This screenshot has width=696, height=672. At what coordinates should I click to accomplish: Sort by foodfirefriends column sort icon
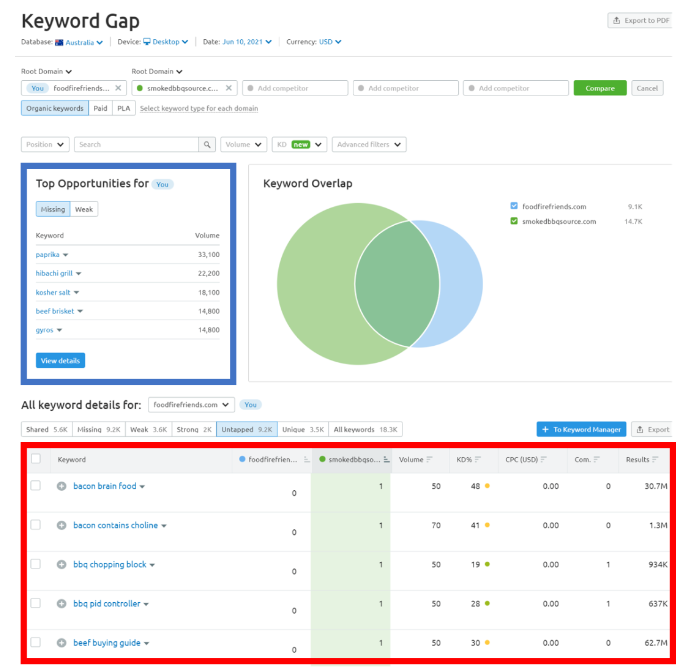307,459
